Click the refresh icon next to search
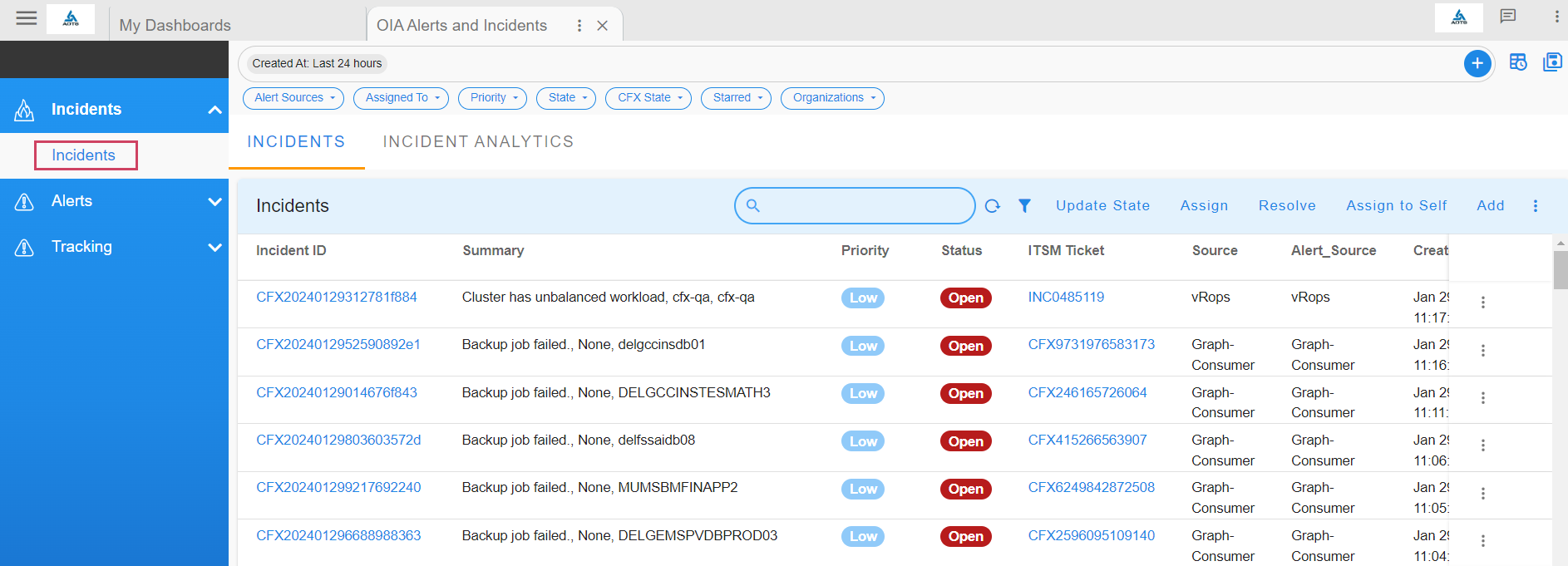The width and height of the screenshot is (1568, 566). (x=992, y=206)
